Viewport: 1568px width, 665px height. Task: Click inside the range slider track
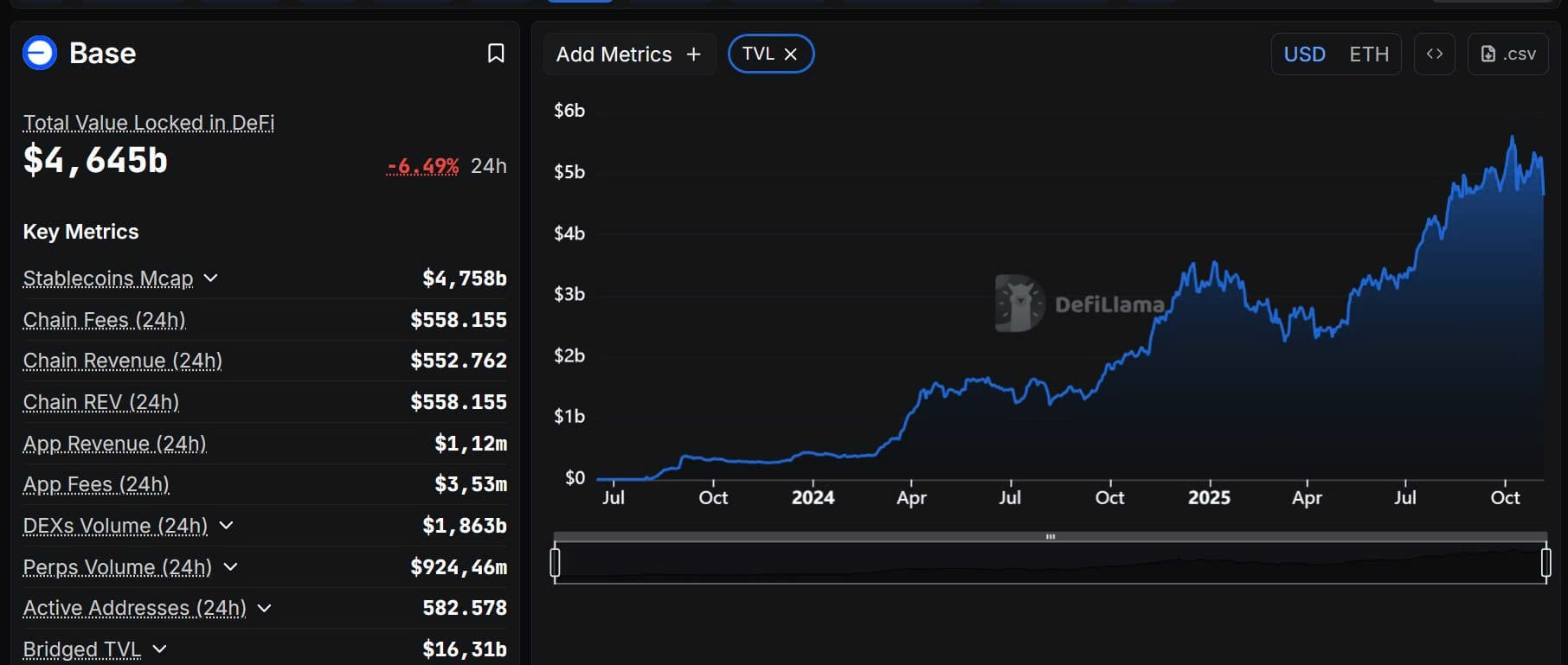pyautogui.click(x=1051, y=564)
